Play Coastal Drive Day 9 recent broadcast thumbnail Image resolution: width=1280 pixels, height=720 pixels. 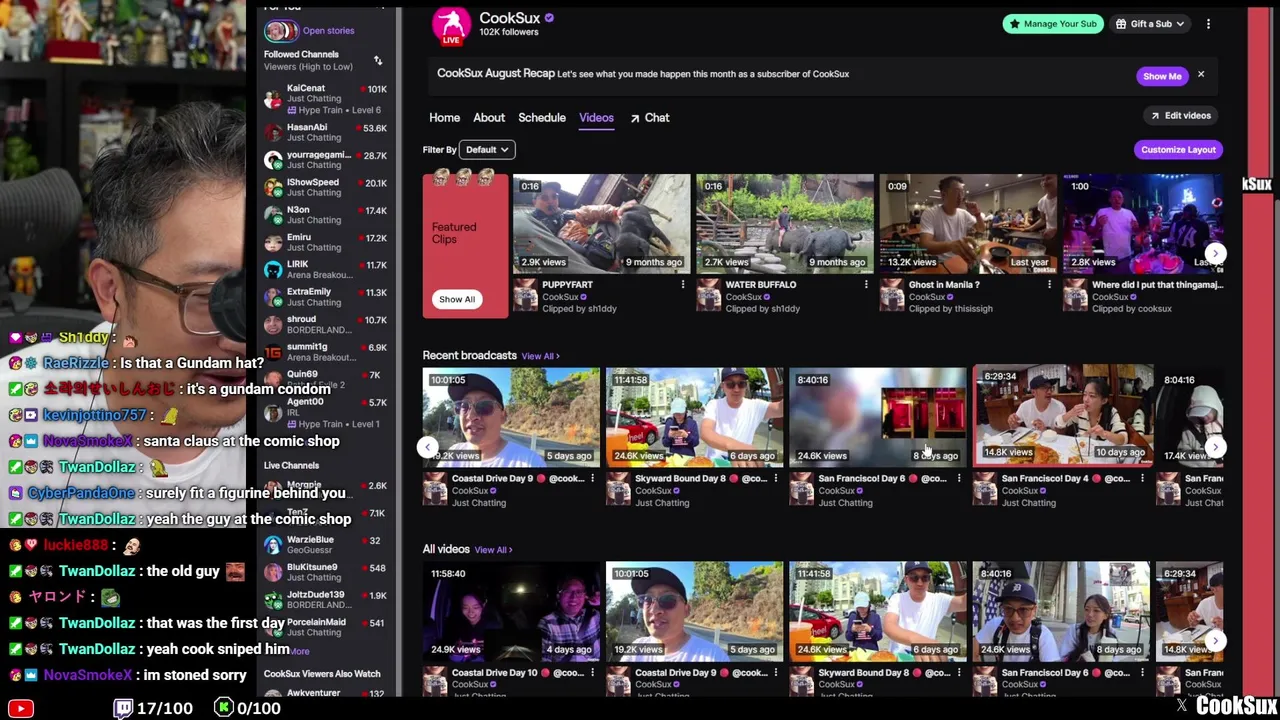[511, 417]
